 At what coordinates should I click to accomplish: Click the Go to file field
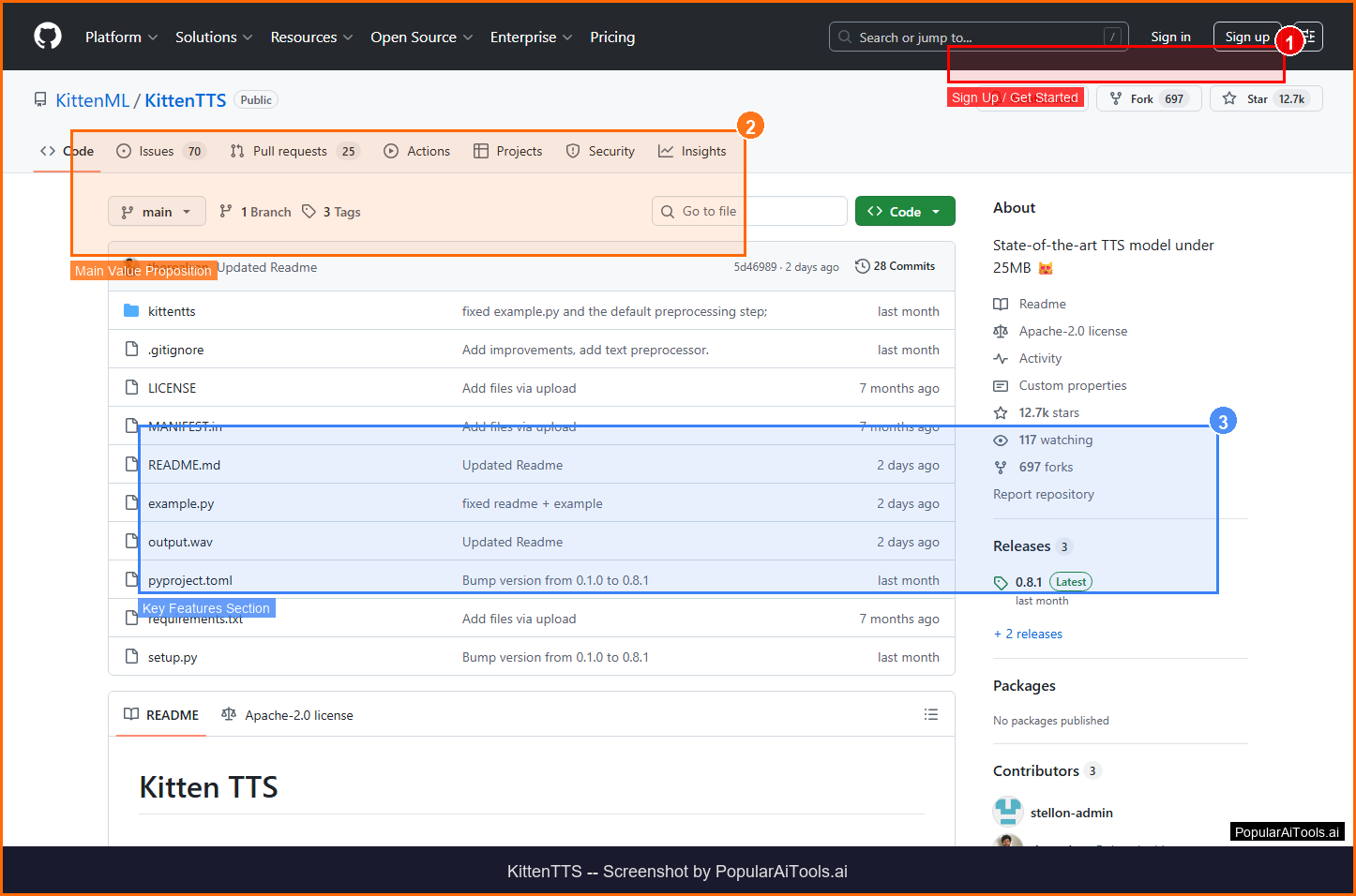(748, 212)
